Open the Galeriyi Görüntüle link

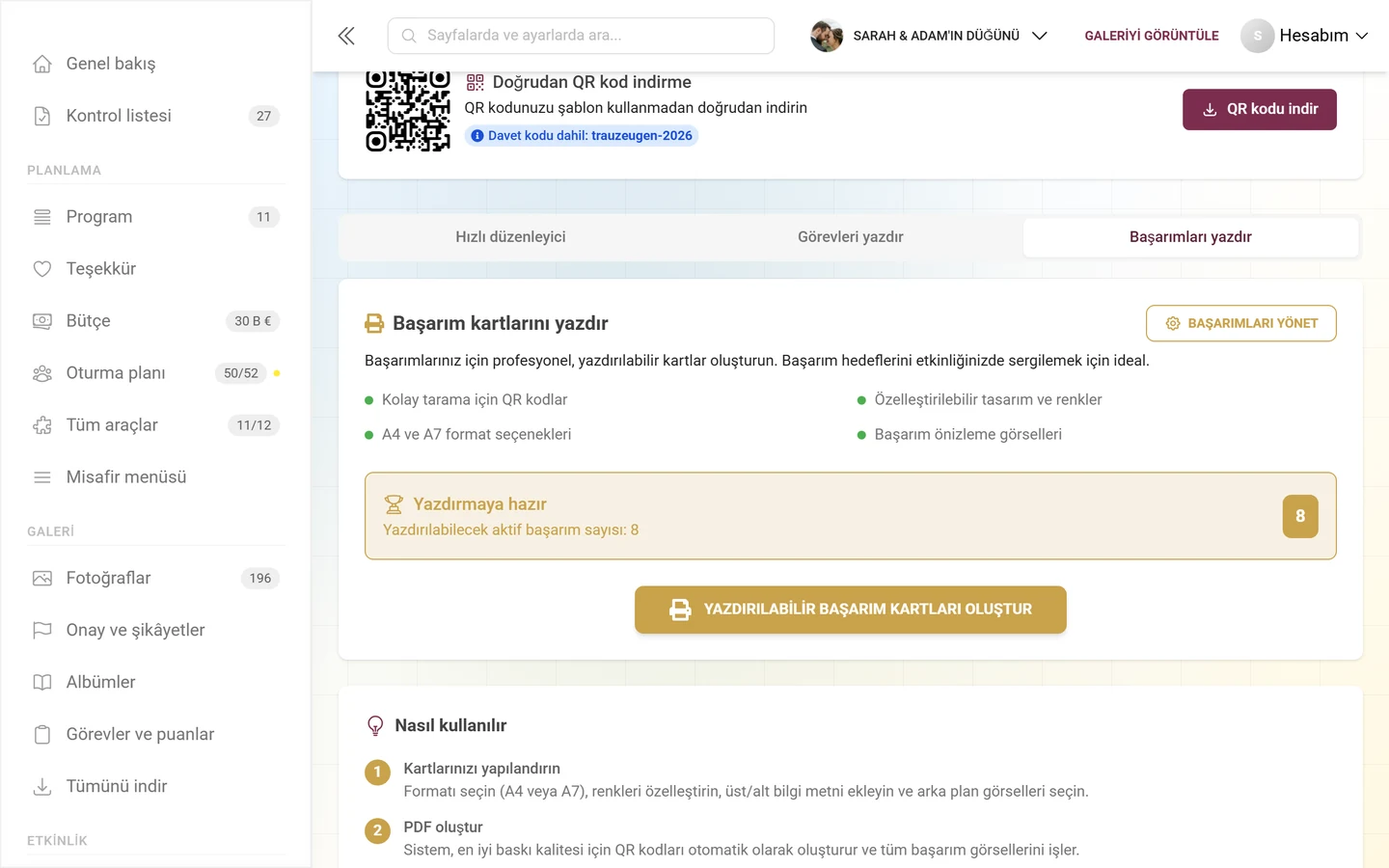[1152, 36]
